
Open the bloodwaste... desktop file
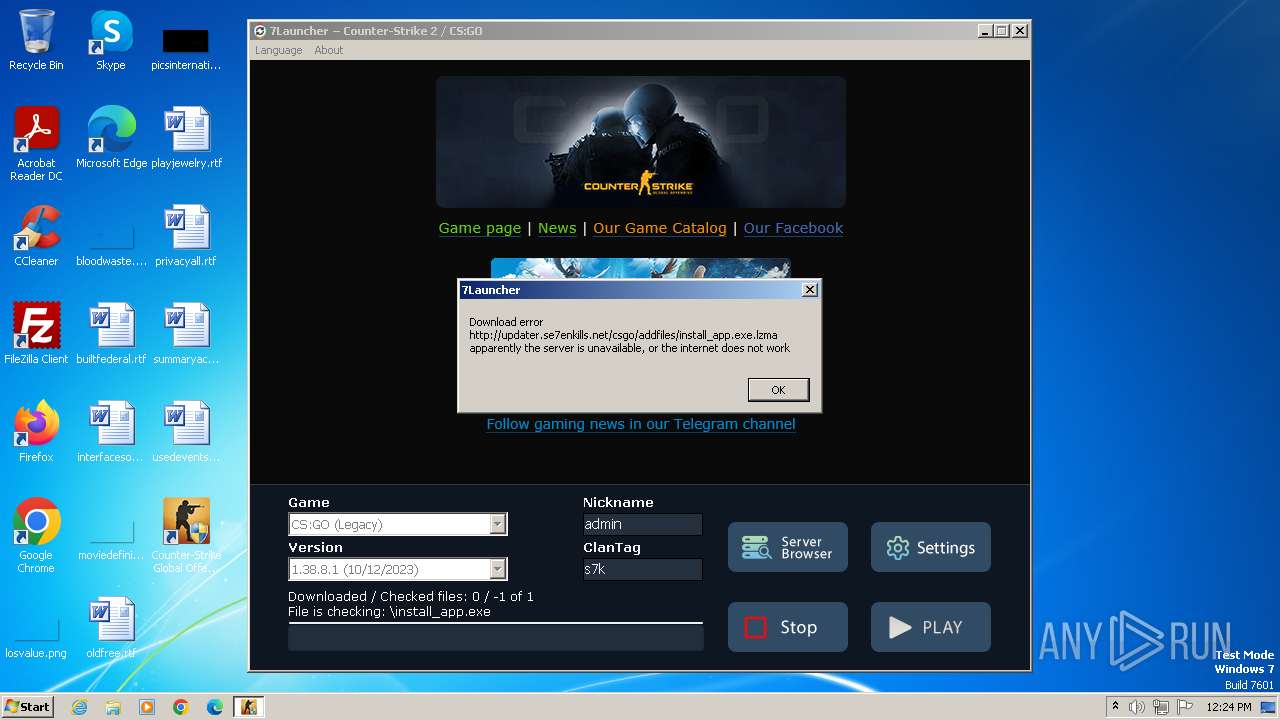pyautogui.click(x=111, y=244)
